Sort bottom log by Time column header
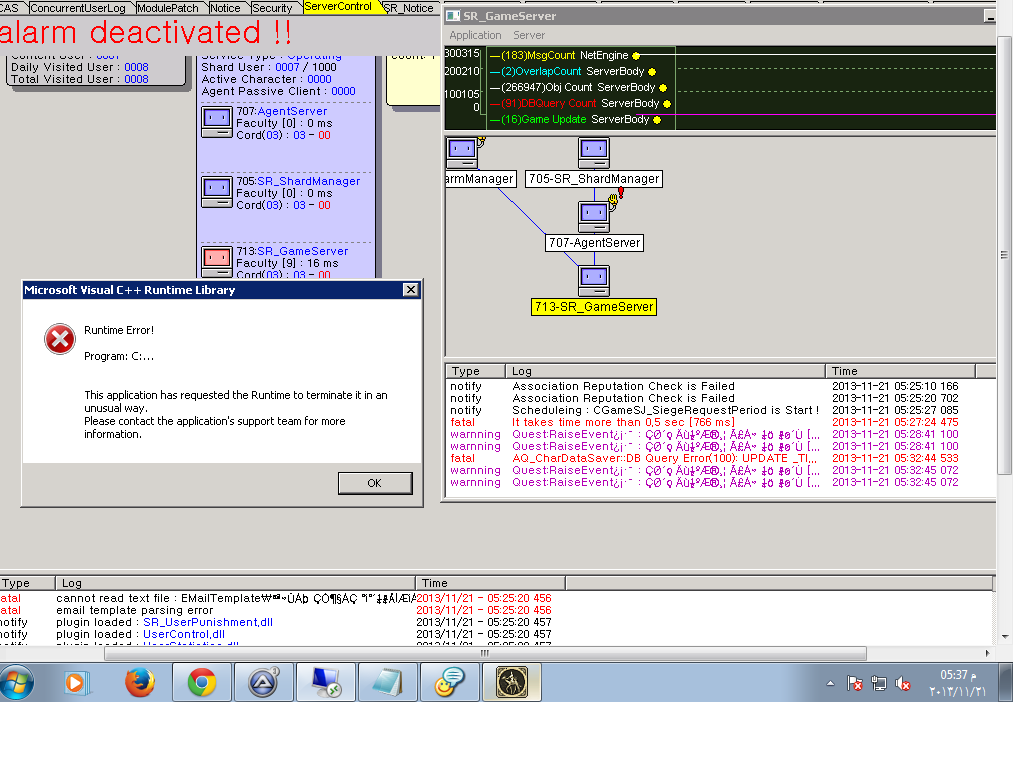Viewport: 1024px width, 768px height. click(x=490, y=583)
